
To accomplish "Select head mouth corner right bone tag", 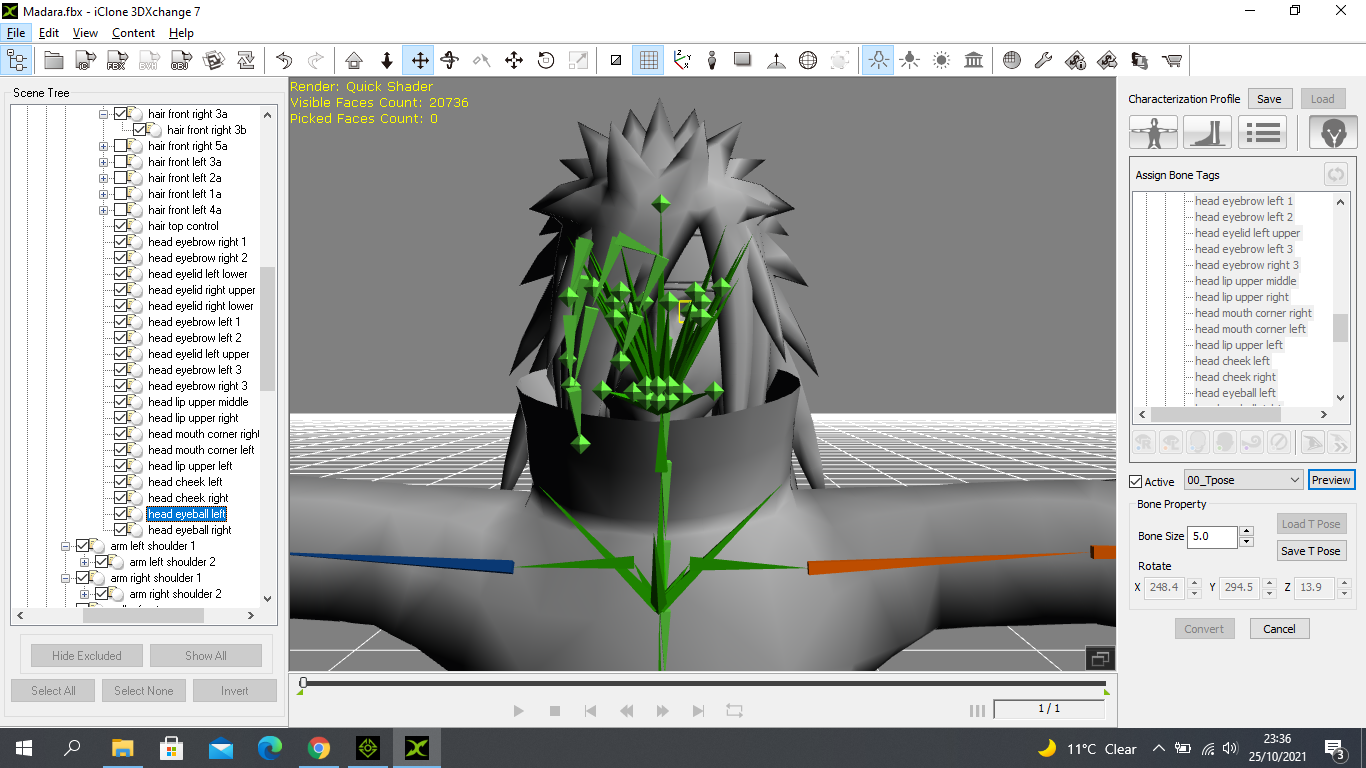I will [x=1253, y=313].
